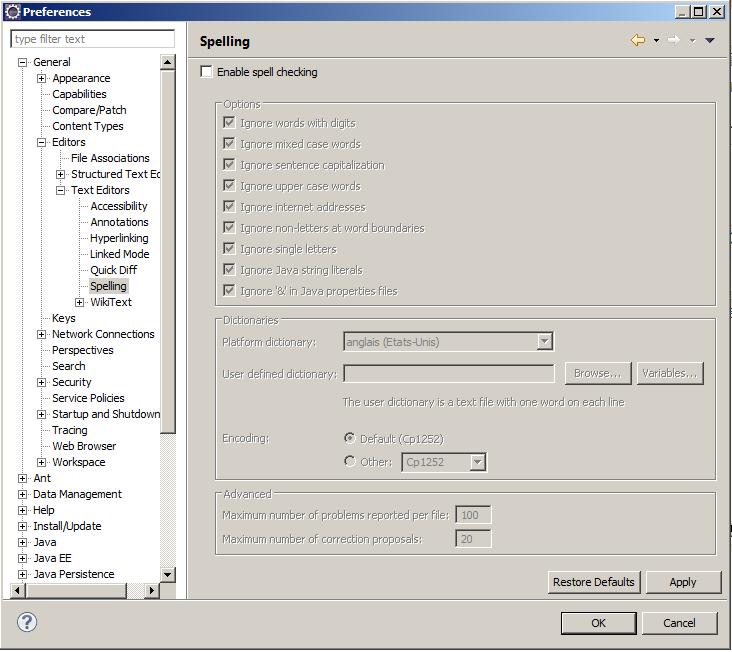Click the help question mark icon
This screenshot has width=732, height=652.
click(x=27, y=622)
